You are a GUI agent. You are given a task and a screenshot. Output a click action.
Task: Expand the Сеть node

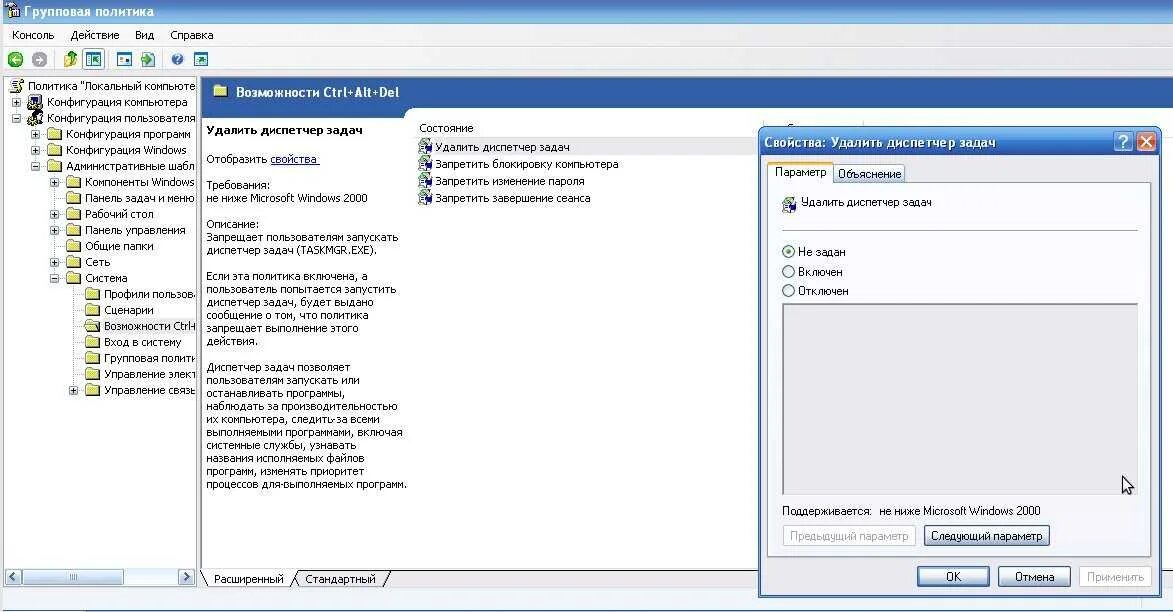point(55,262)
